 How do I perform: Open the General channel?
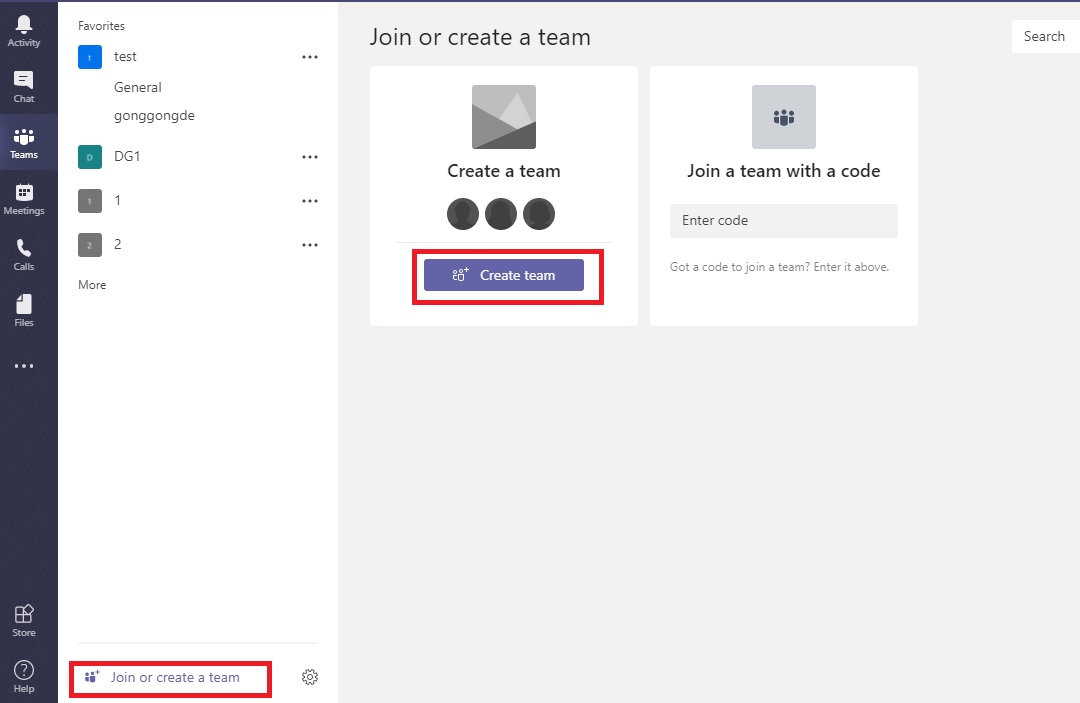138,87
